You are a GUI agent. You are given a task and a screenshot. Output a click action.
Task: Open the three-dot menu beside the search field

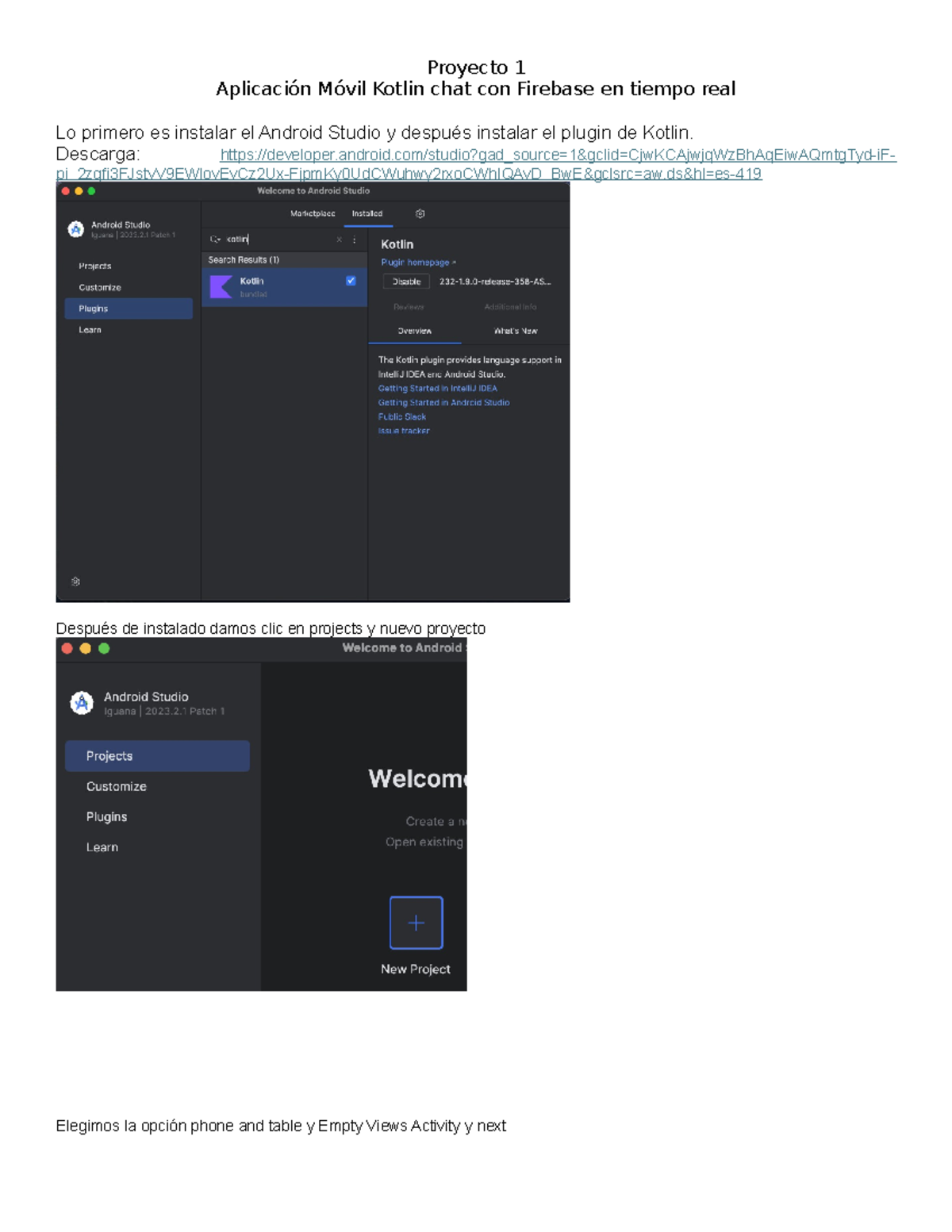click(x=354, y=240)
